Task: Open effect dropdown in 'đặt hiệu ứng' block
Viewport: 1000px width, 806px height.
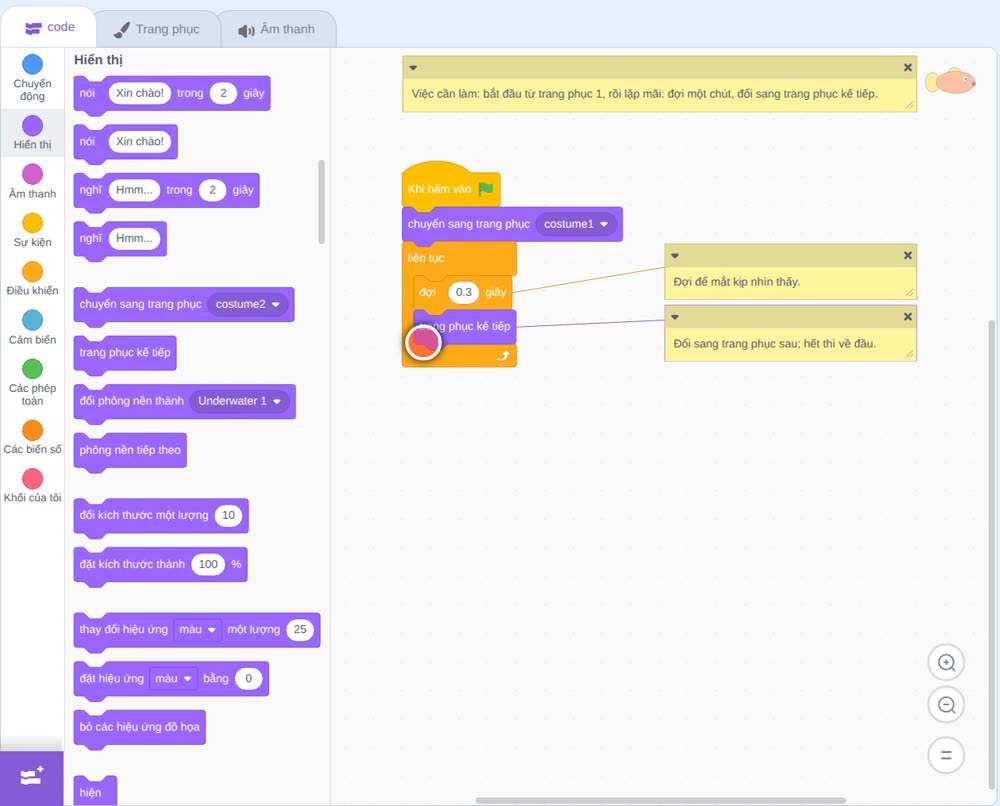Action: coord(173,678)
